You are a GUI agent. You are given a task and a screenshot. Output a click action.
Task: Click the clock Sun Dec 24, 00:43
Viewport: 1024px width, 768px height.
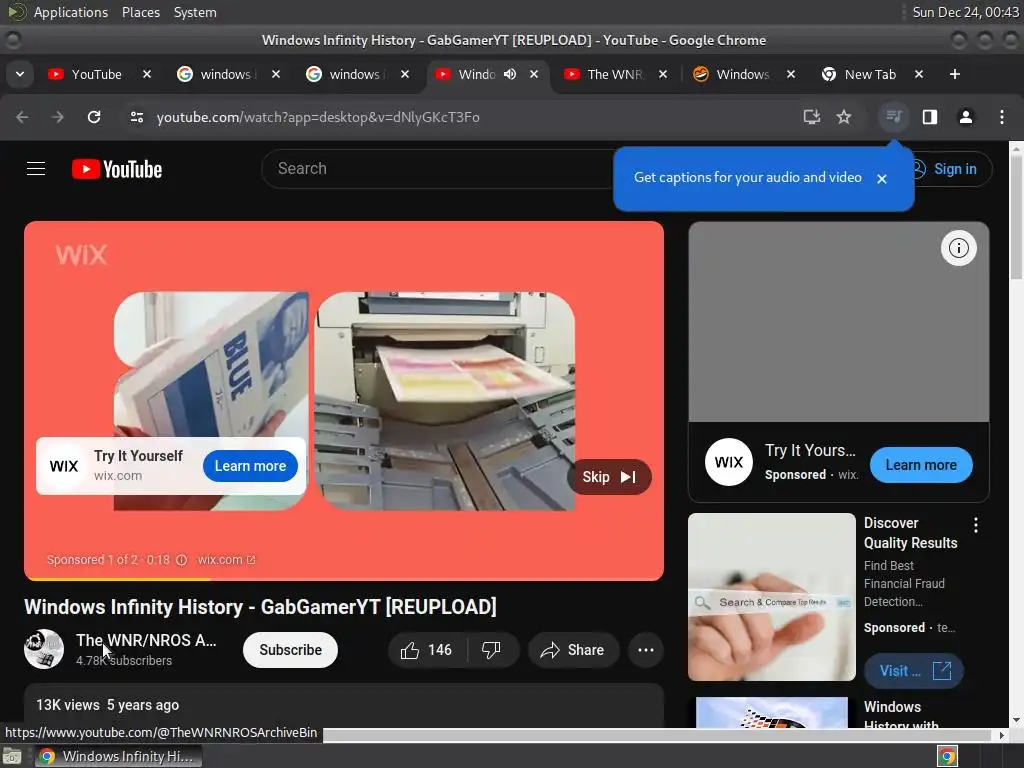[x=965, y=12]
